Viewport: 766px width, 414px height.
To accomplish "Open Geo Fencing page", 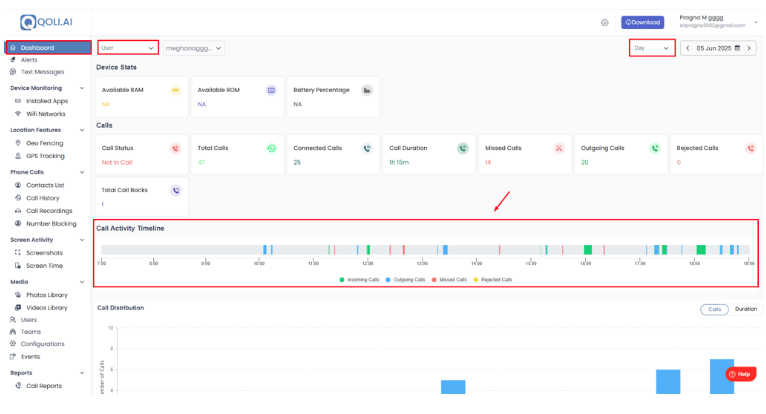I will pos(44,143).
